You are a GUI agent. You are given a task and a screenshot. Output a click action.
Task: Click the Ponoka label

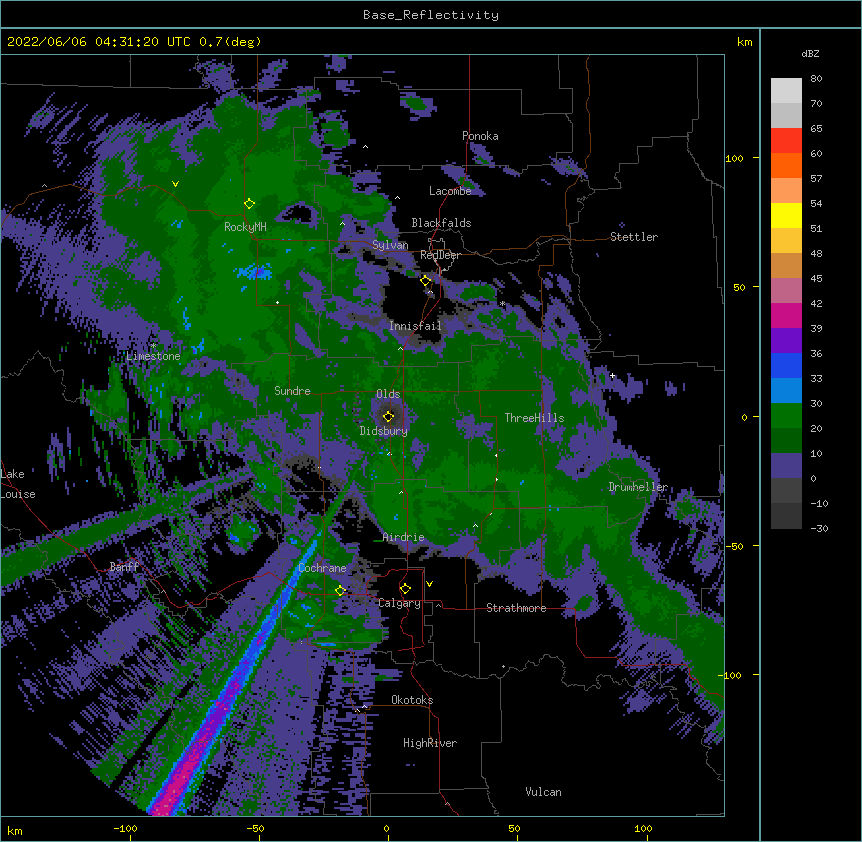point(480,136)
